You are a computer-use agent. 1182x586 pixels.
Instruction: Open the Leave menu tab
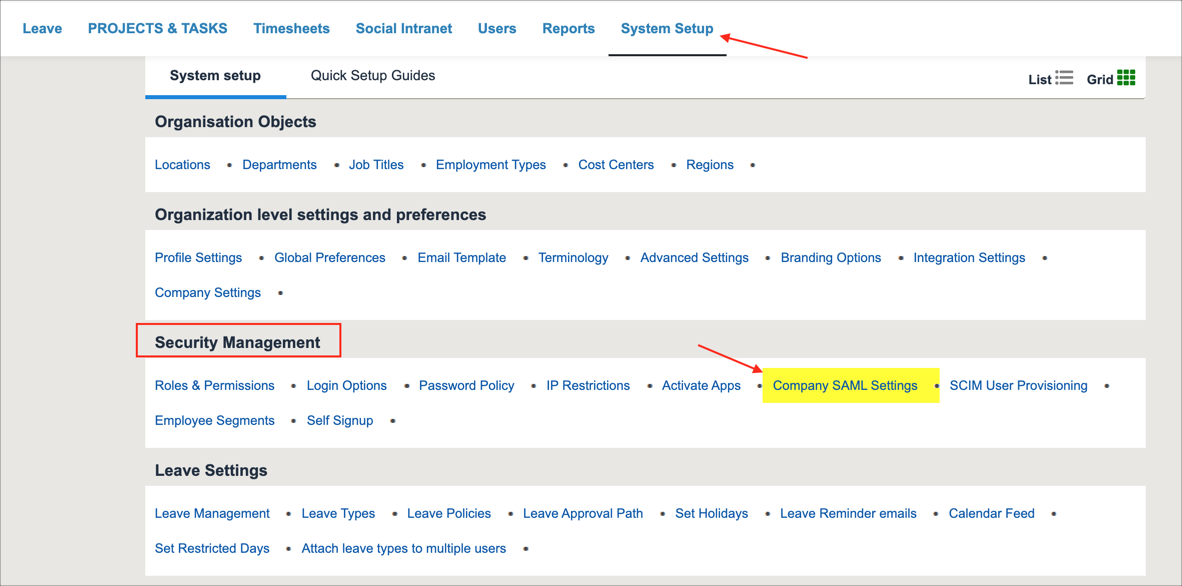point(42,28)
